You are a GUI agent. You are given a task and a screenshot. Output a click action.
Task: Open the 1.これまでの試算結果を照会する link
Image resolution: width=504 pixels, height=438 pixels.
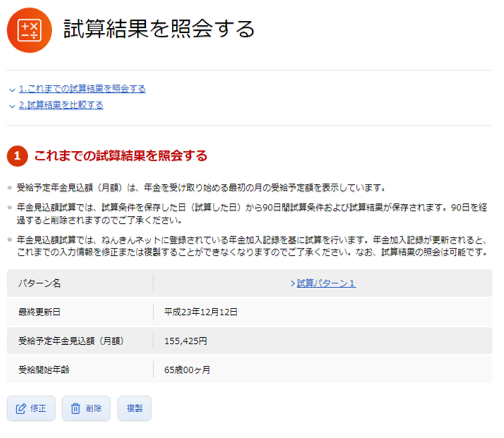tap(82, 89)
